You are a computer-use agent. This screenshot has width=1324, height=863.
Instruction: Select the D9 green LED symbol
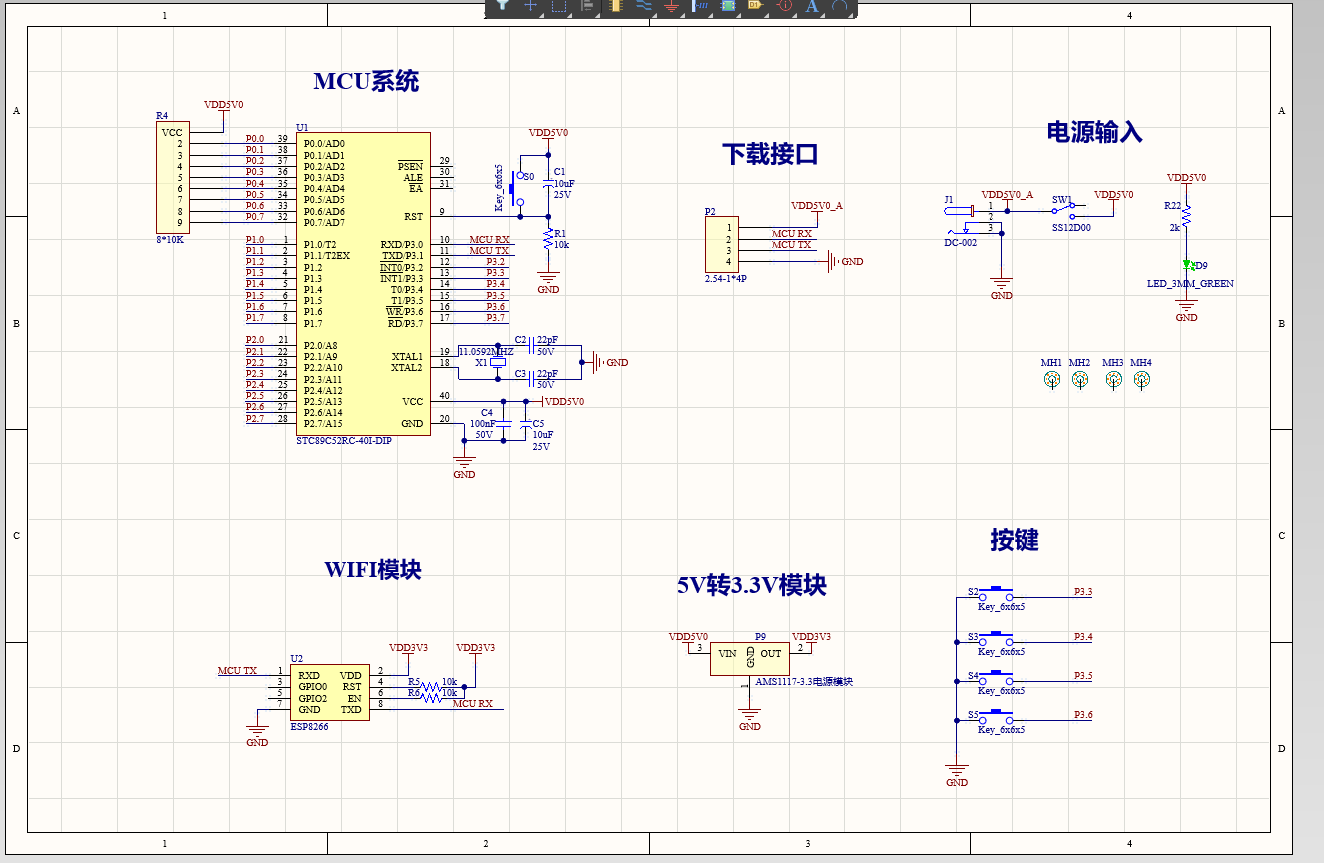[1187, 266]
